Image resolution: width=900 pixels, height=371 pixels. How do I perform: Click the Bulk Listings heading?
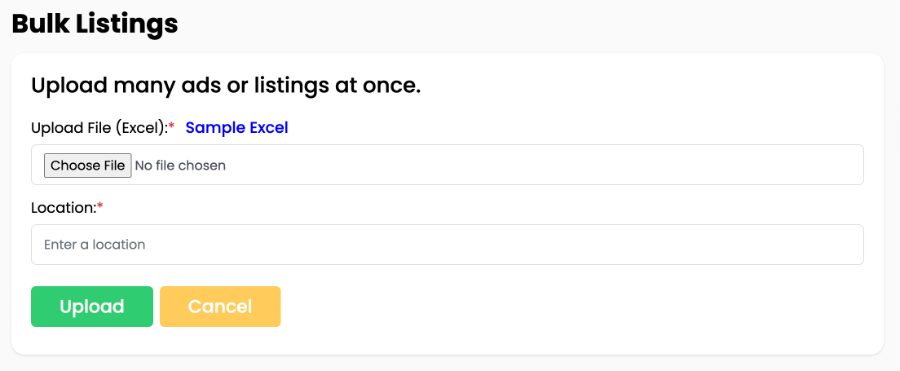click(x=95, y=24)
